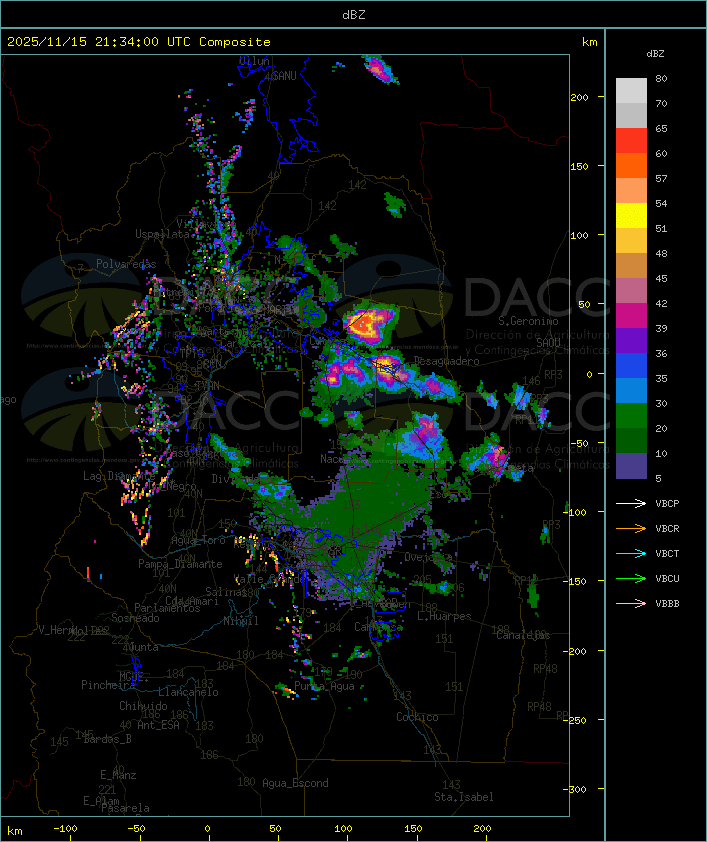Click the Pincheira map label
The width and height of the screenshot is (707, 842).
[108, 685]
